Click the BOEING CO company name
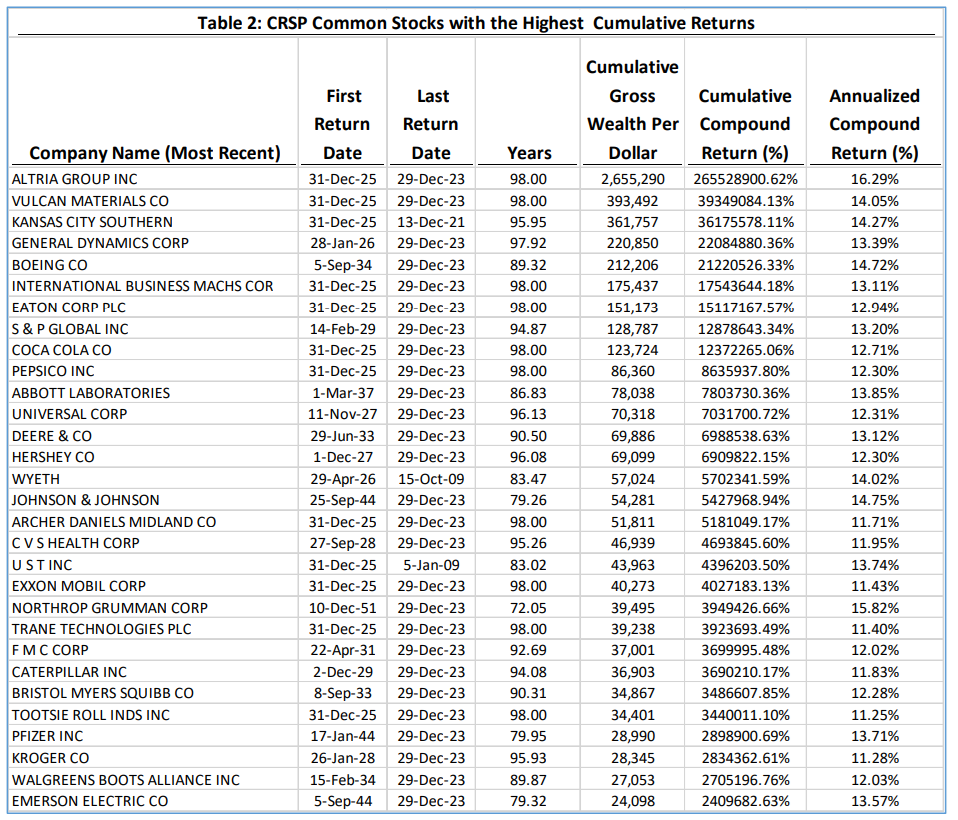 point(49,265)
